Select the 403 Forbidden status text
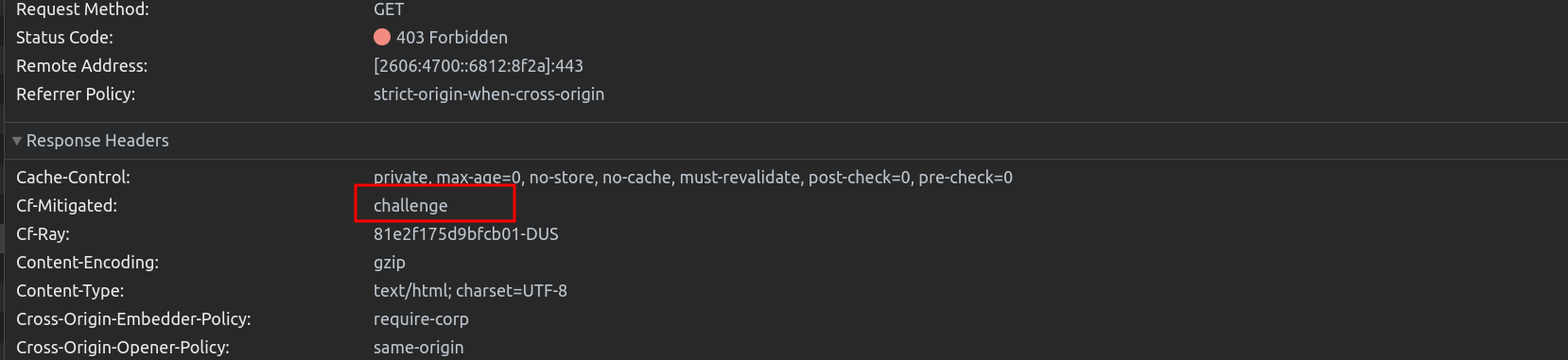 452,38
